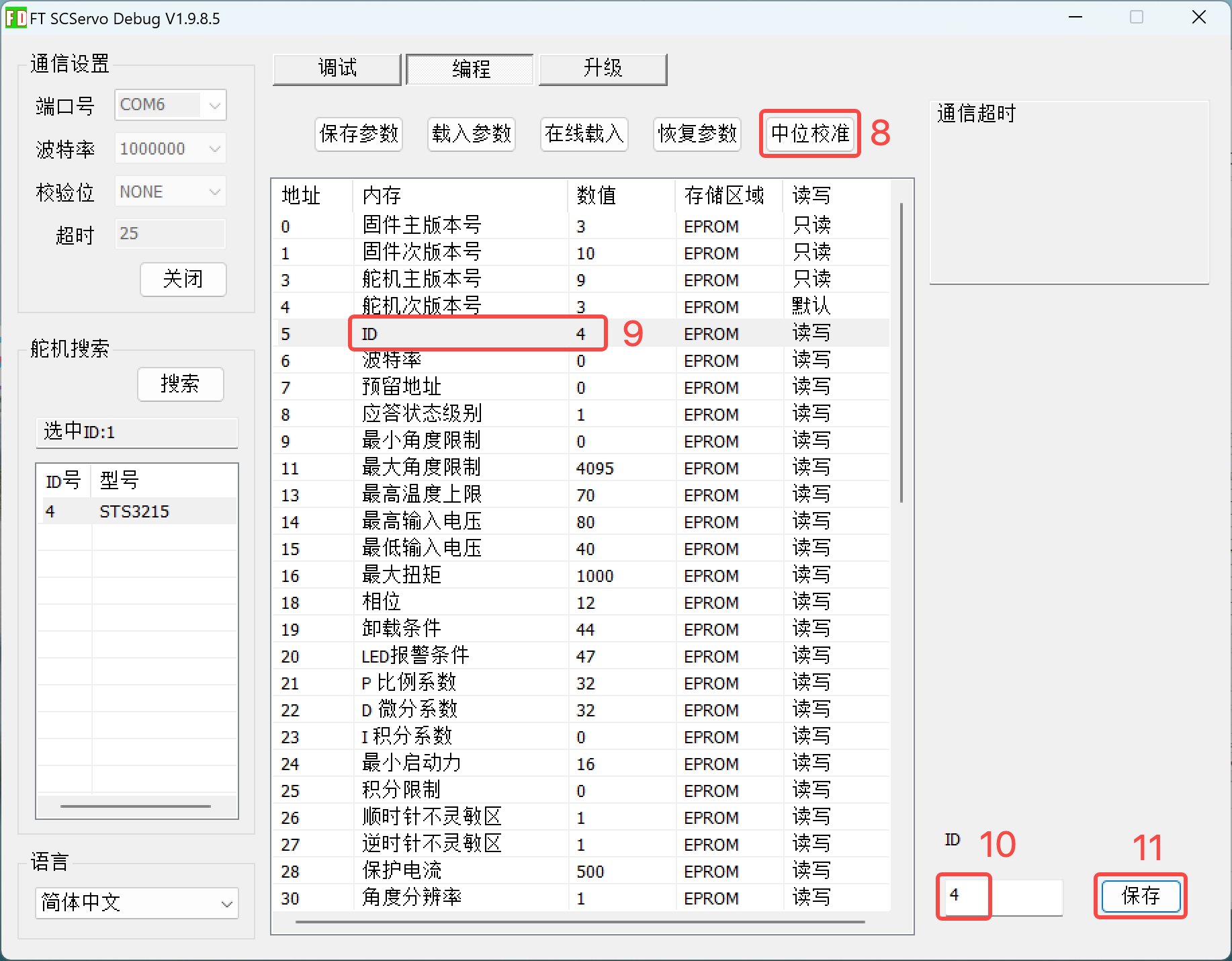Click the 关闭 port button
Viewport: 1232px width, 961px height.
[x=183, y=279]
